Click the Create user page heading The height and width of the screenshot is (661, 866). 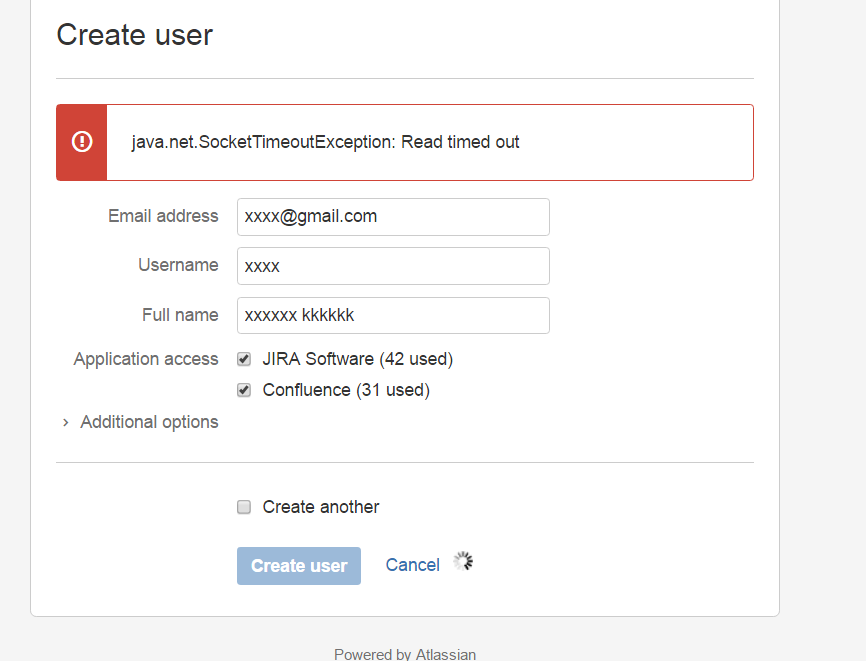point(134,35)
